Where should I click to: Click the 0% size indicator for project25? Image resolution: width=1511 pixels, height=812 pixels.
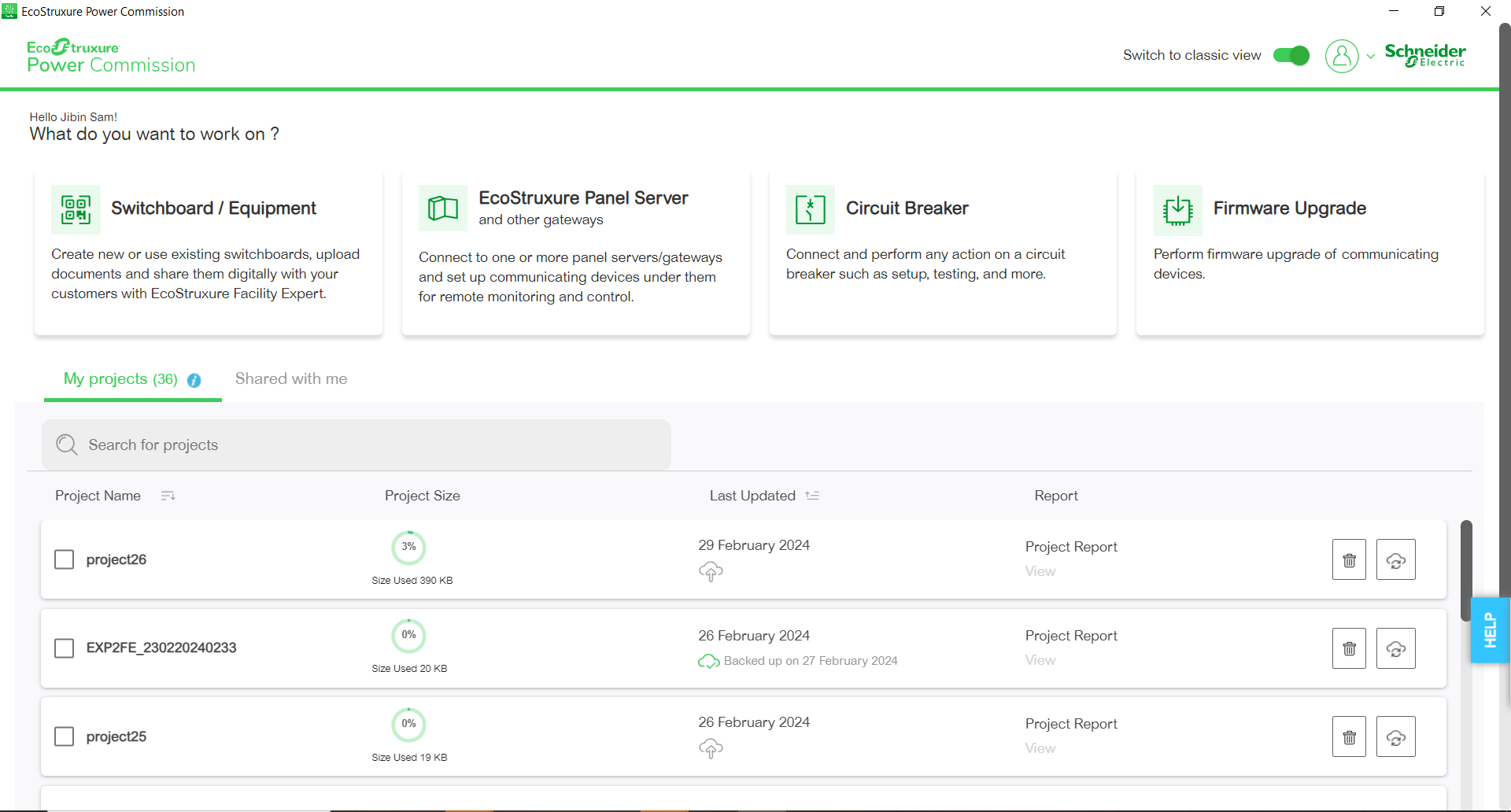(x=409, y=724)
